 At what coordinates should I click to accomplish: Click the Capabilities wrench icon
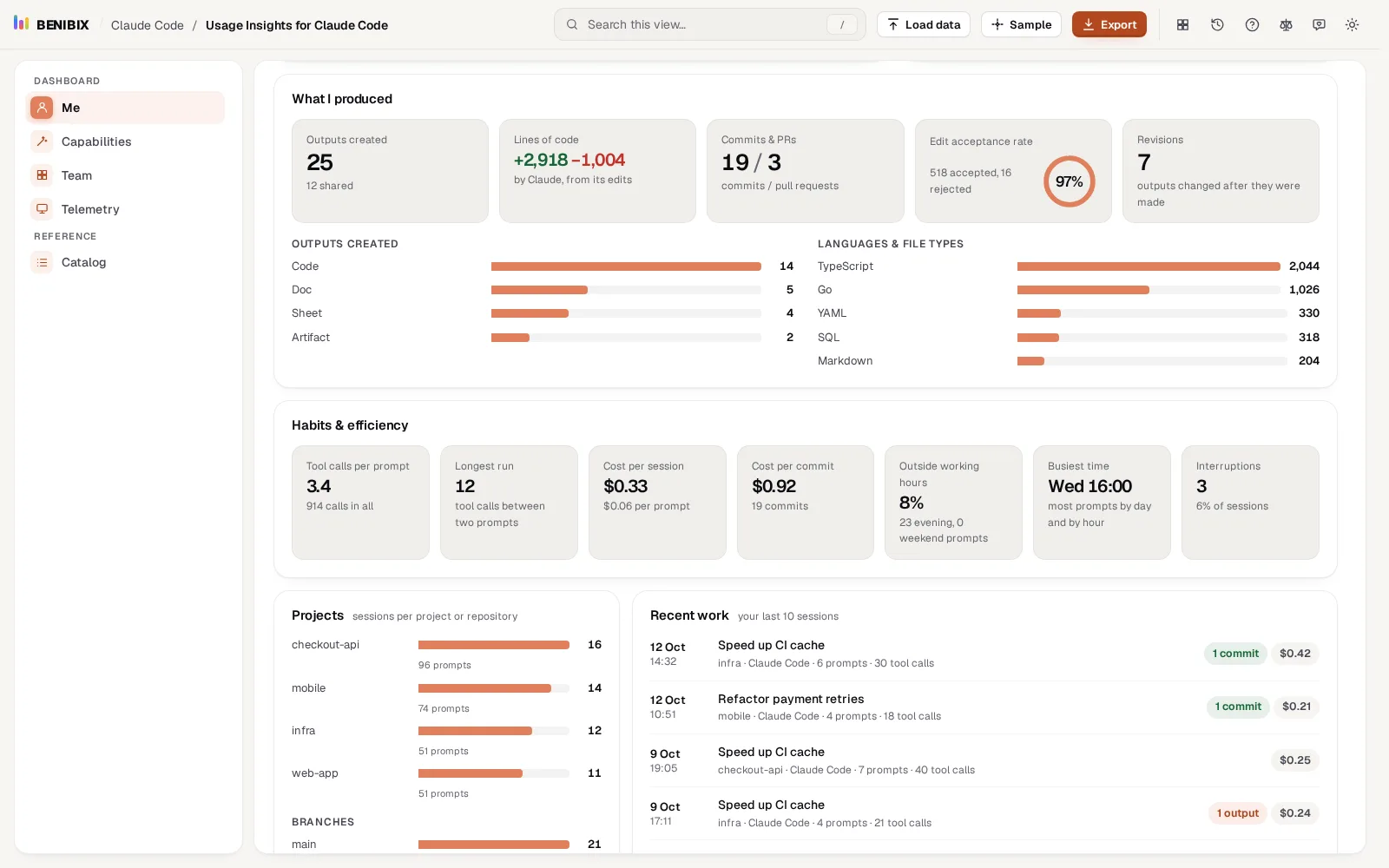(x=42, y=141)
